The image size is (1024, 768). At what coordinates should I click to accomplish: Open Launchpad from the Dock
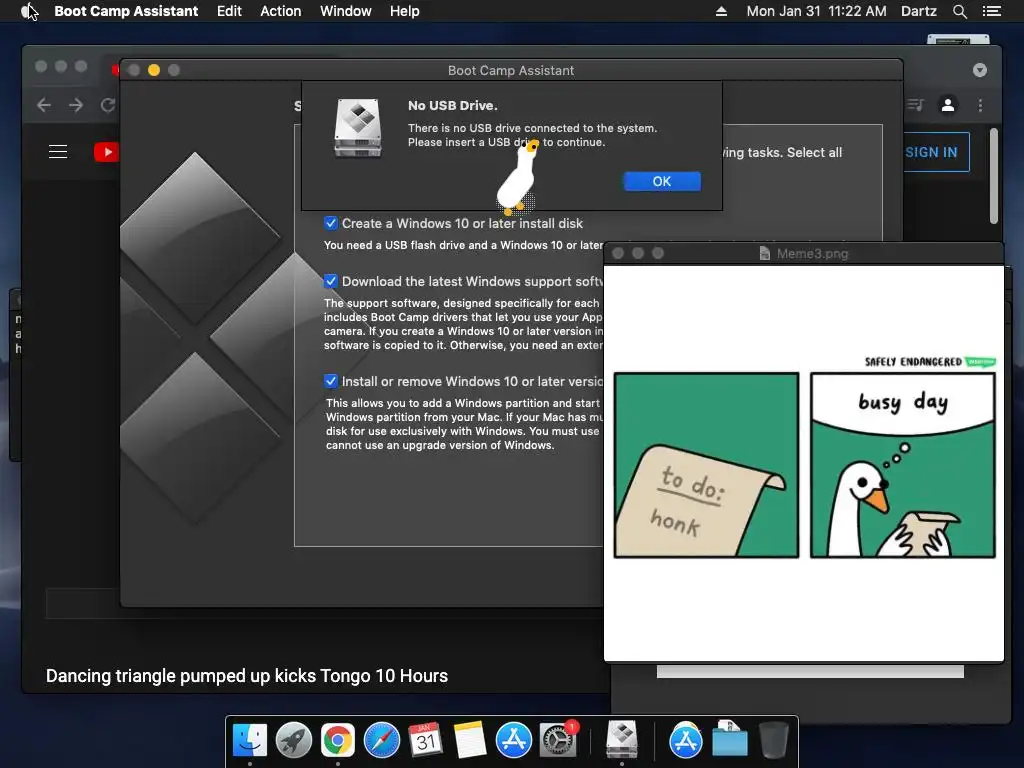pyautogui.click(x=294, y=741)
